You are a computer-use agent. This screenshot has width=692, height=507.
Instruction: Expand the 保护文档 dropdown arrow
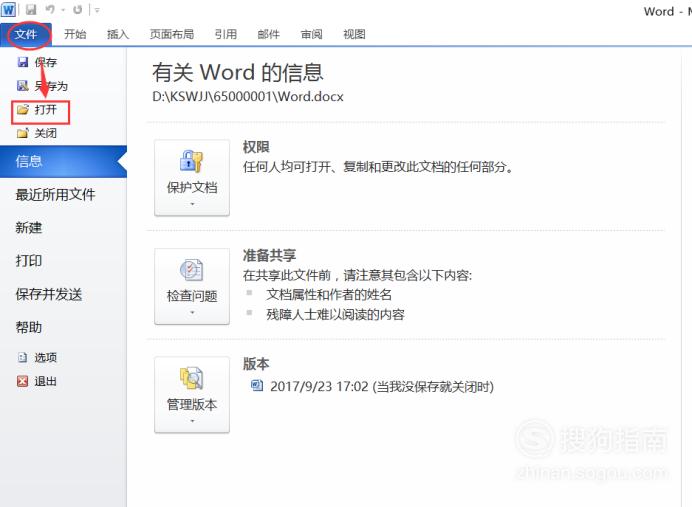(x=192, y=204)
